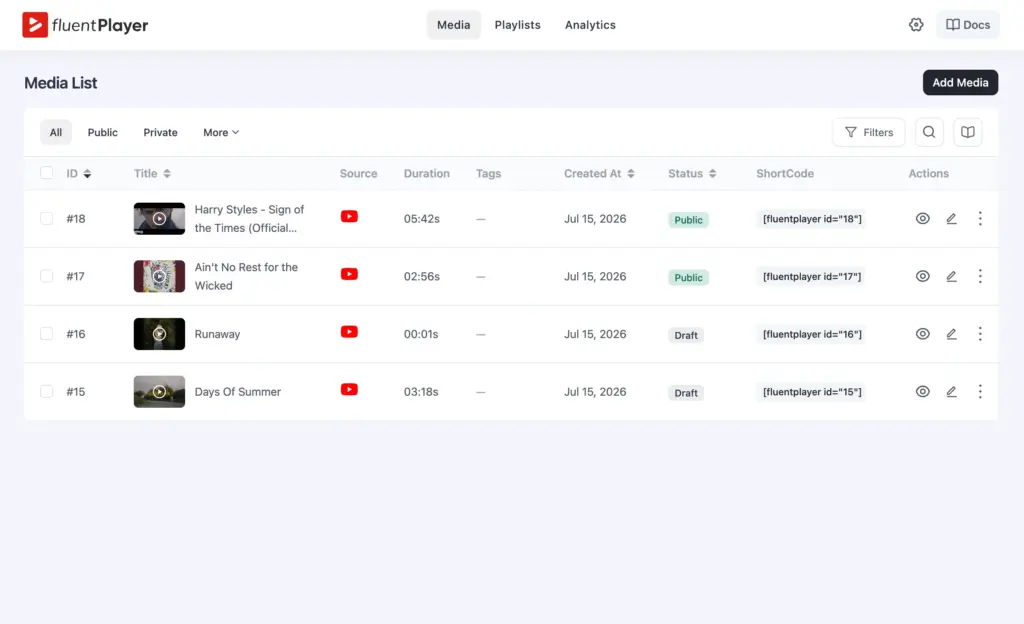Switch to the Media tab
Image resolution: width=1024 pixels, height=624 pixels.
[x=453, y=25]
